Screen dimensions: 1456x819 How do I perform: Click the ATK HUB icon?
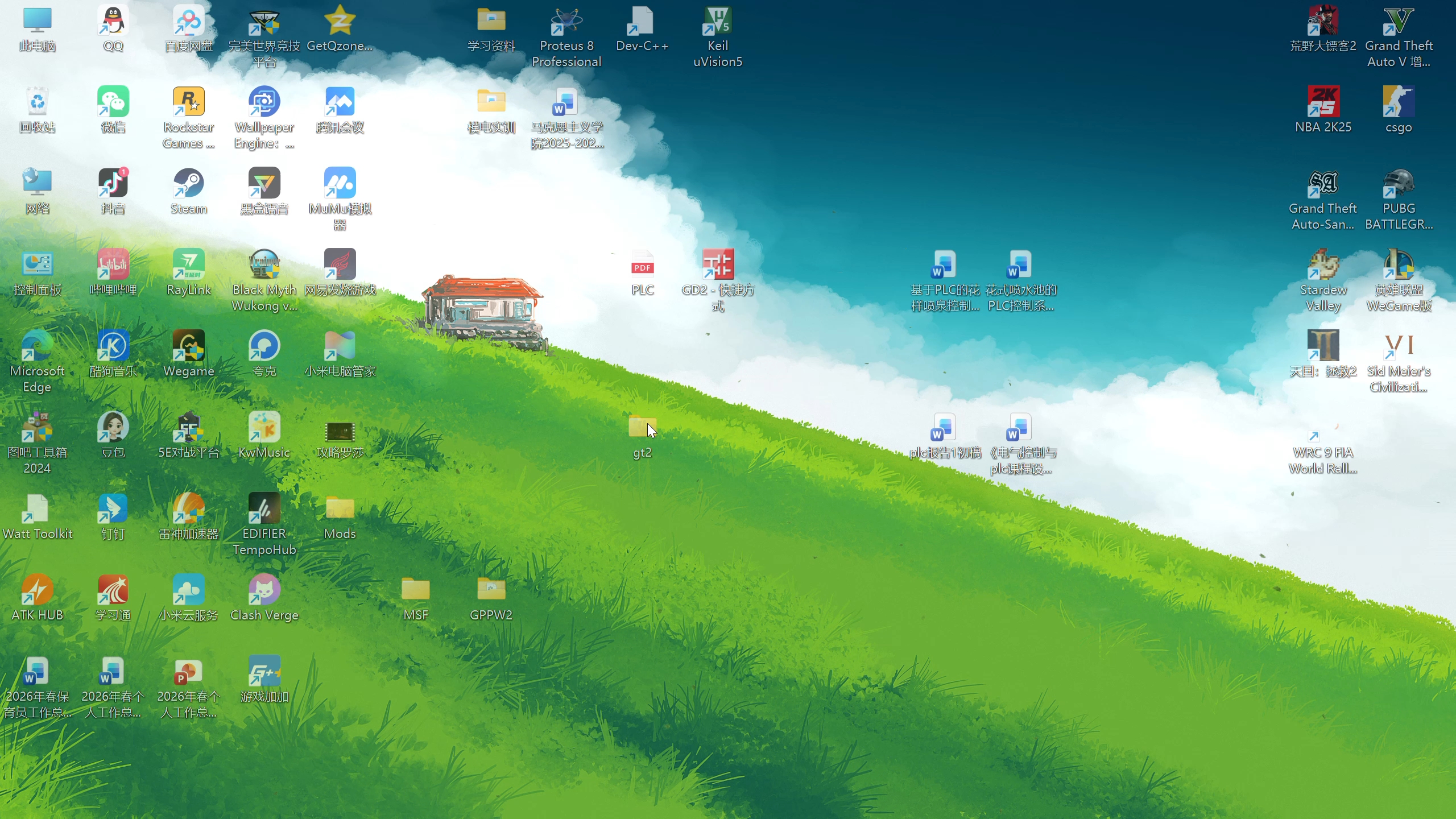point(38,590)
